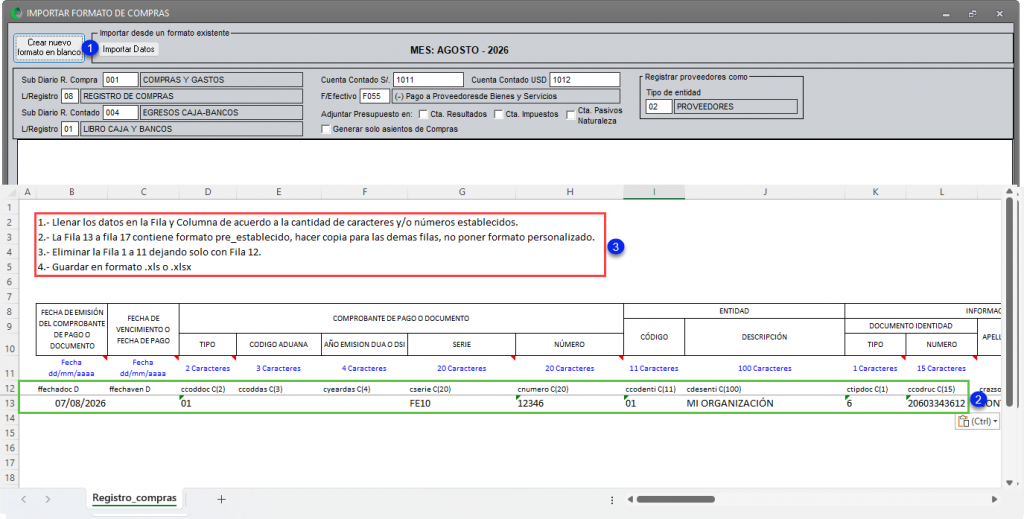The image size is (1024, 519).
Task: Click vertical scrollbar down arrow in spreadsheet
Action: click(x=1009, y=483)
